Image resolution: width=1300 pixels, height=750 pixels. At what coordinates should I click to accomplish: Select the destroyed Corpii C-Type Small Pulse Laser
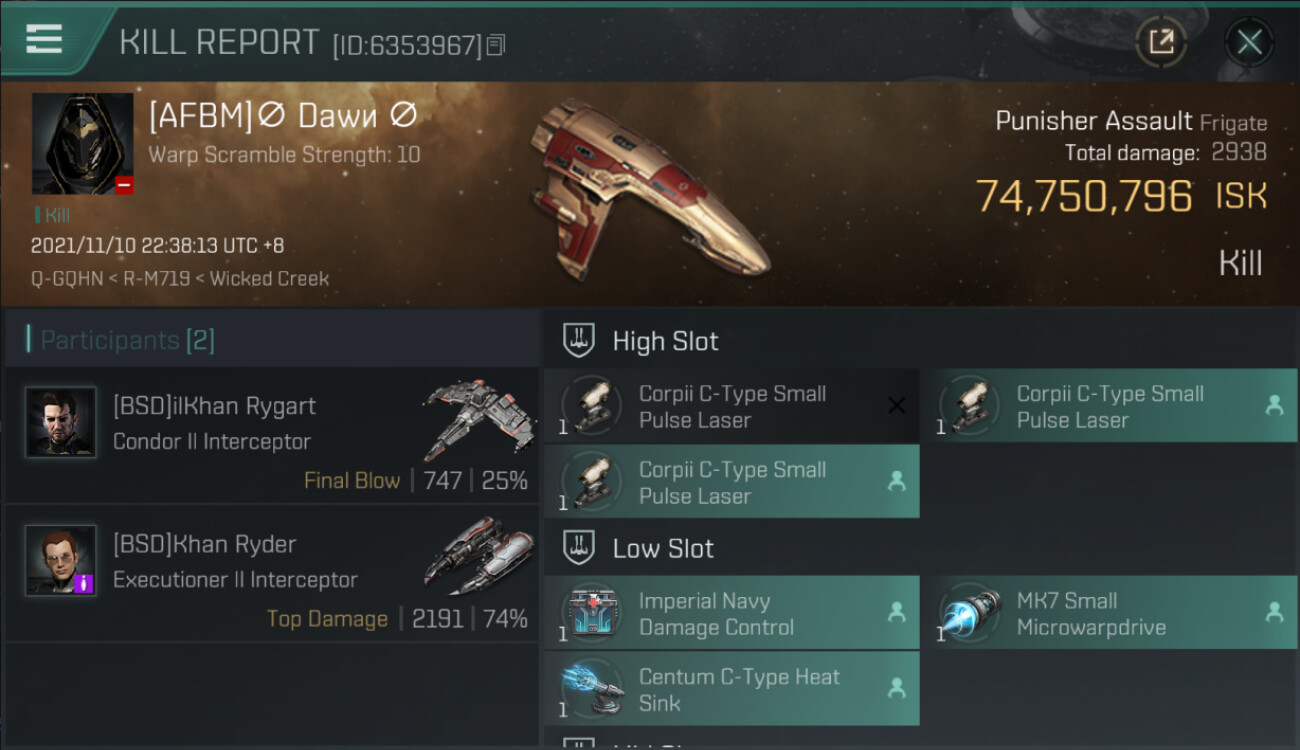[731, 407]
